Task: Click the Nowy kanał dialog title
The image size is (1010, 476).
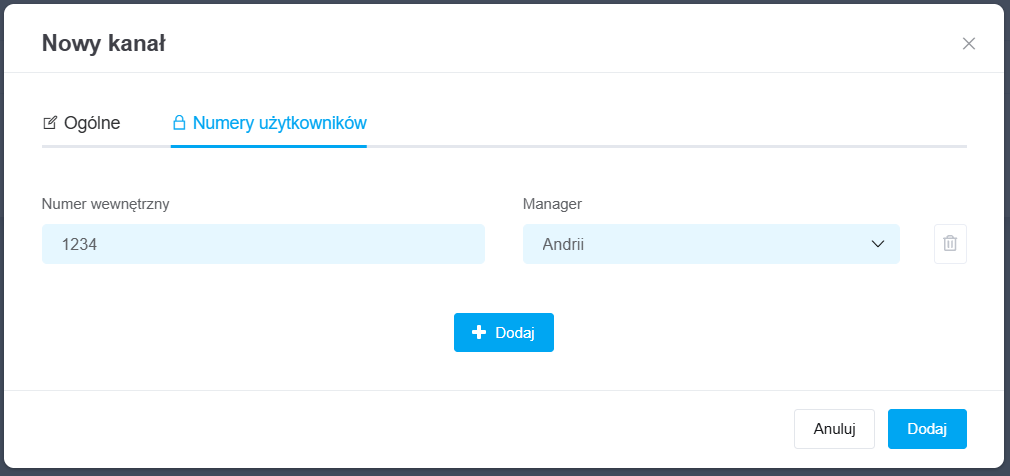Action: coord(103,43)
